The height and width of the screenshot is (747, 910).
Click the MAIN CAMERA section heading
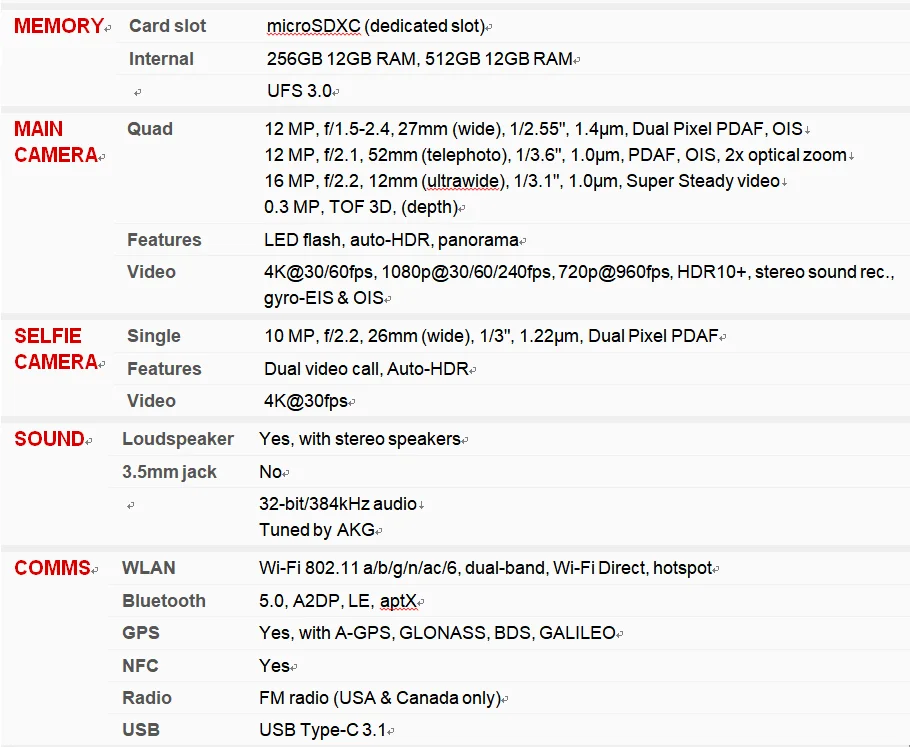(x=55, y=142)
